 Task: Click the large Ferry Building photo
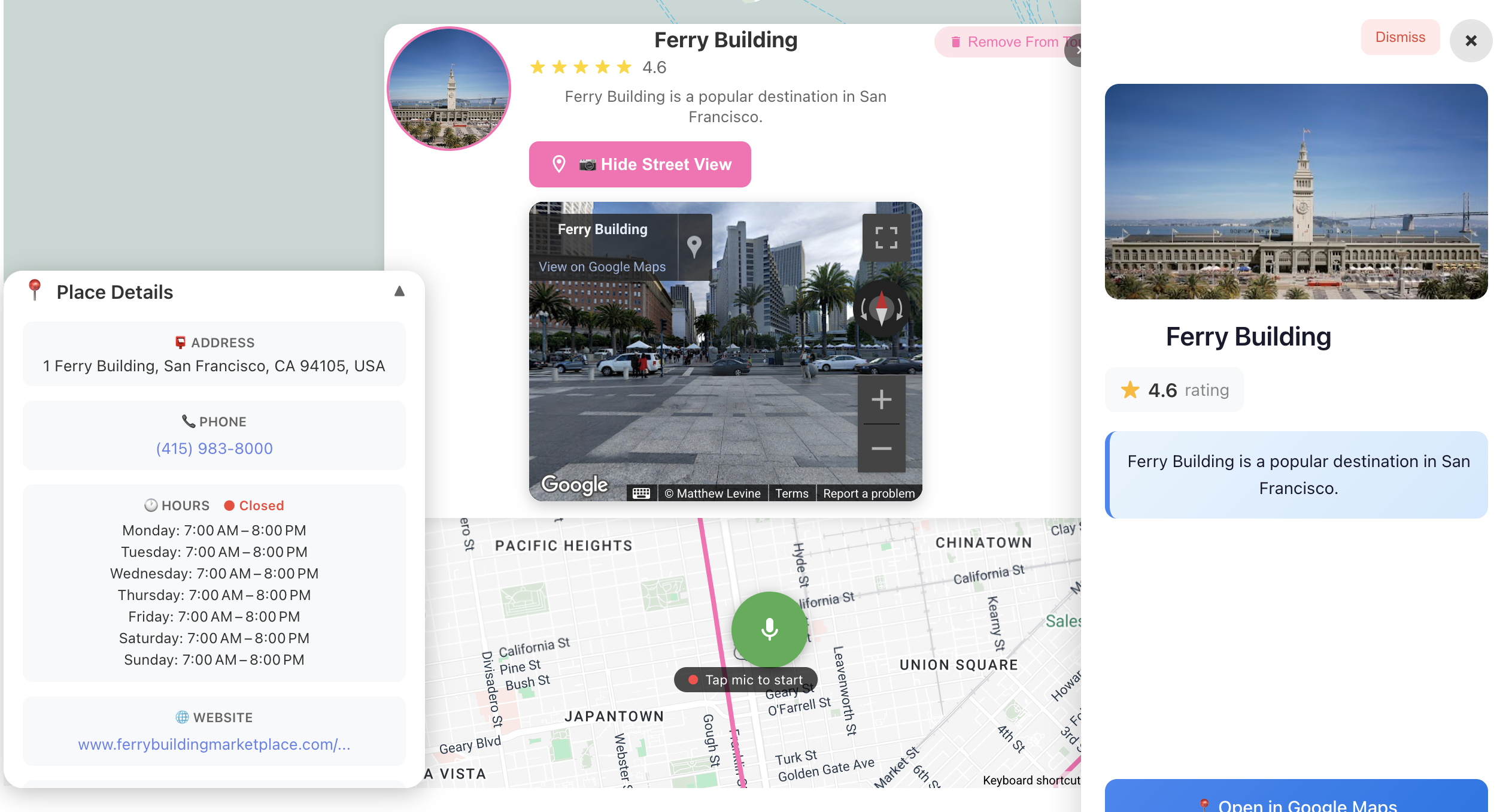tap(1296, 192)
